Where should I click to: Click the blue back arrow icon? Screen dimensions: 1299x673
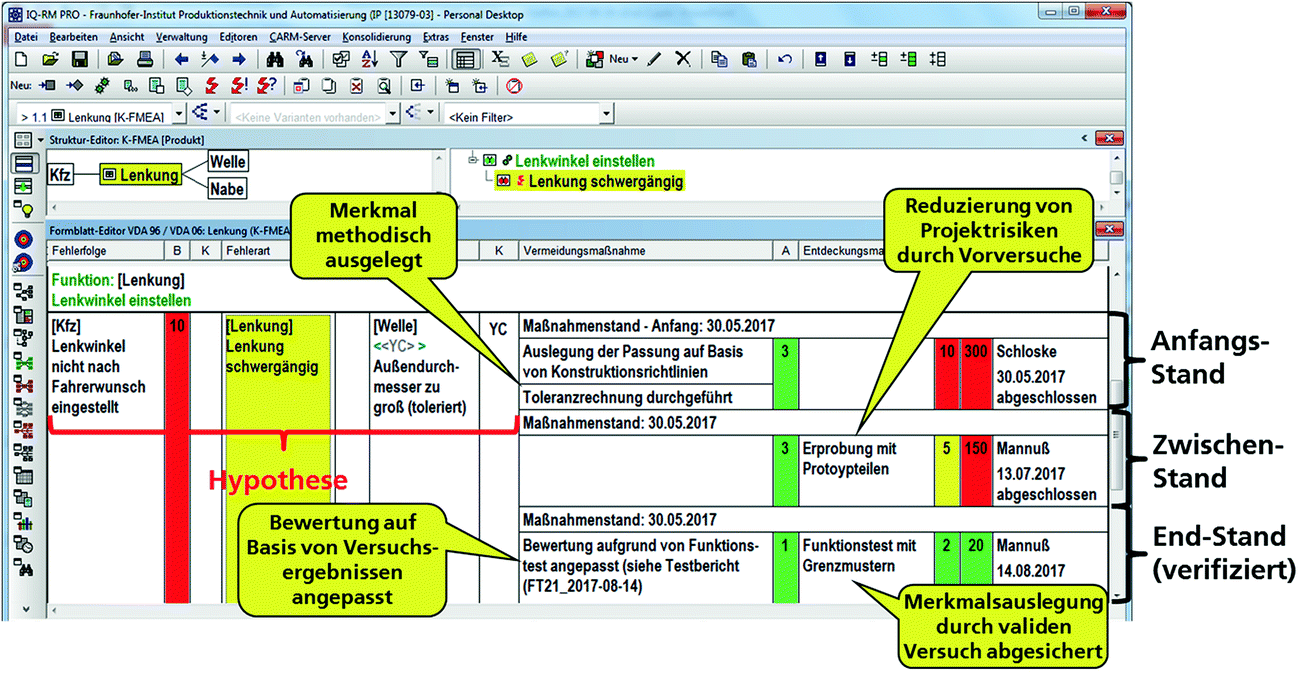coord(181,59)
